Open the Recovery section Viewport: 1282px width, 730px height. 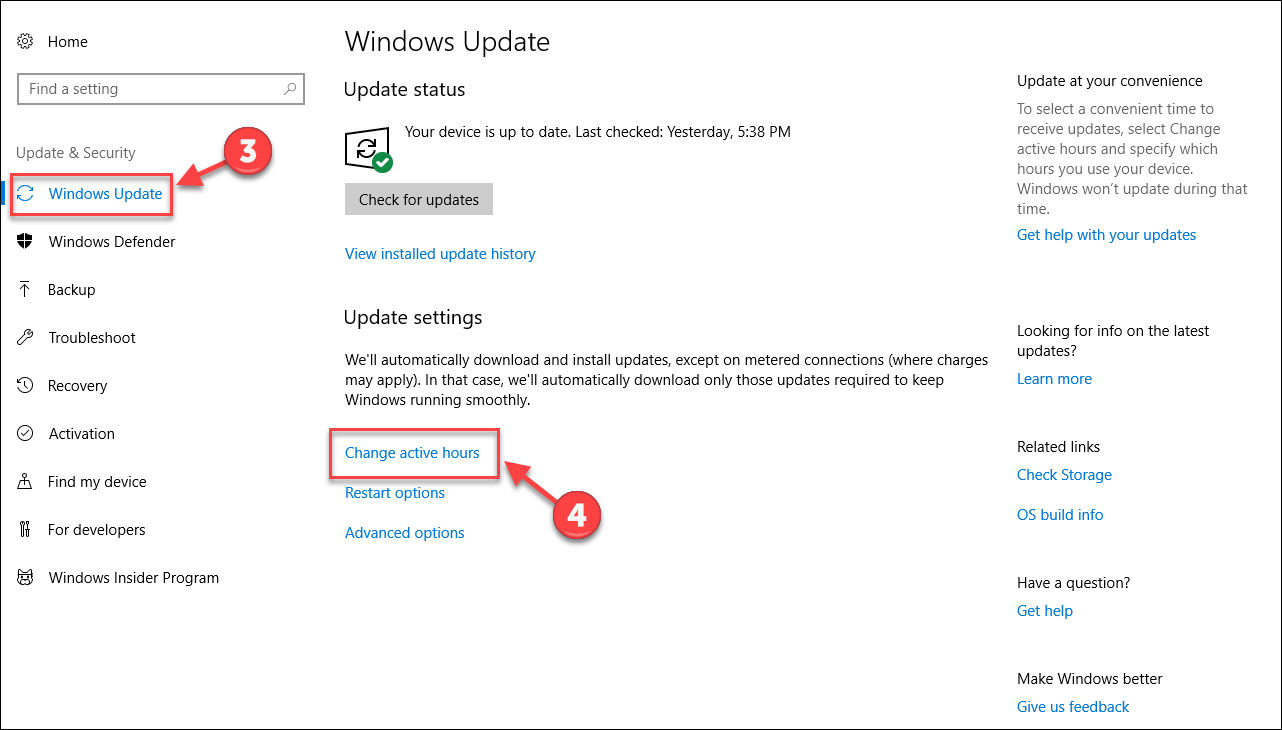tap(78, 386)
